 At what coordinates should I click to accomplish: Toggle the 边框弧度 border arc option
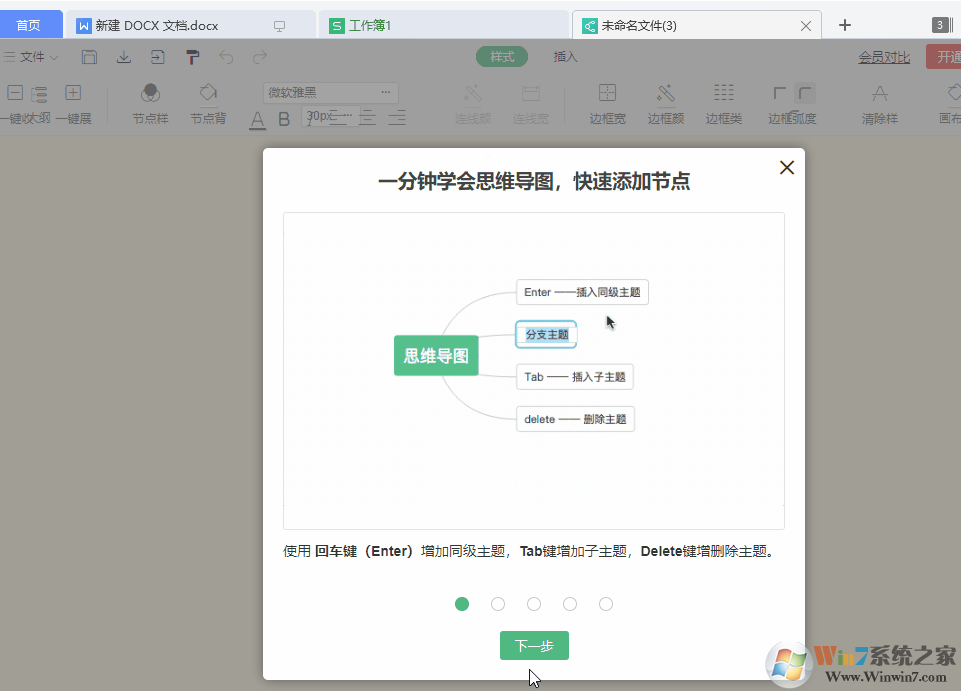(794, 104)
